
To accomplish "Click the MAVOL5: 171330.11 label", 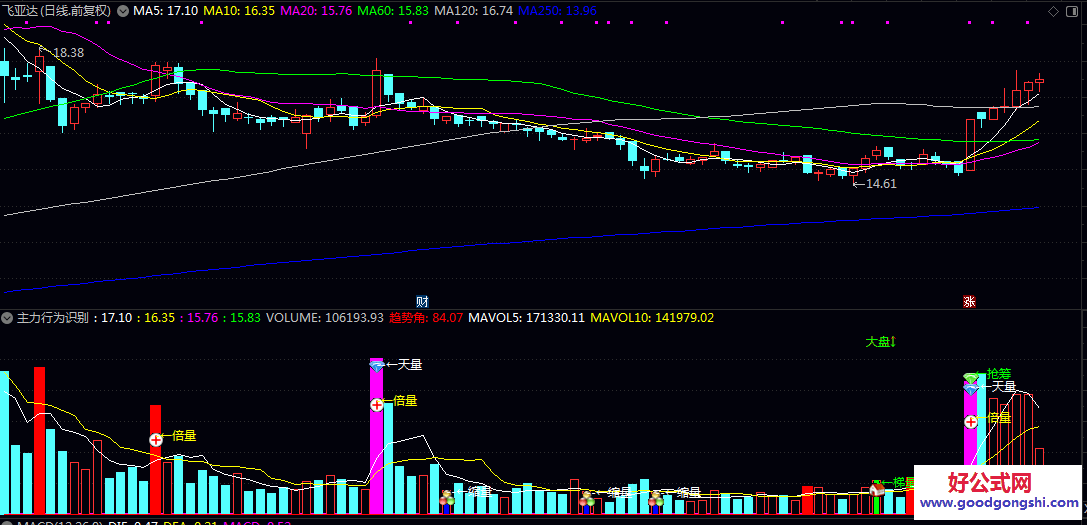I will tap(527, 318).
